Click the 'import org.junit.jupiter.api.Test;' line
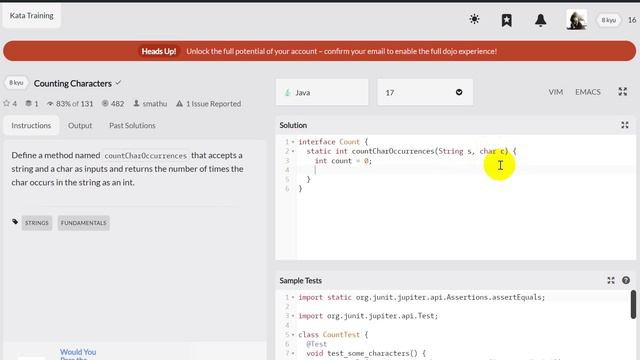 click(x=368, y=316)
